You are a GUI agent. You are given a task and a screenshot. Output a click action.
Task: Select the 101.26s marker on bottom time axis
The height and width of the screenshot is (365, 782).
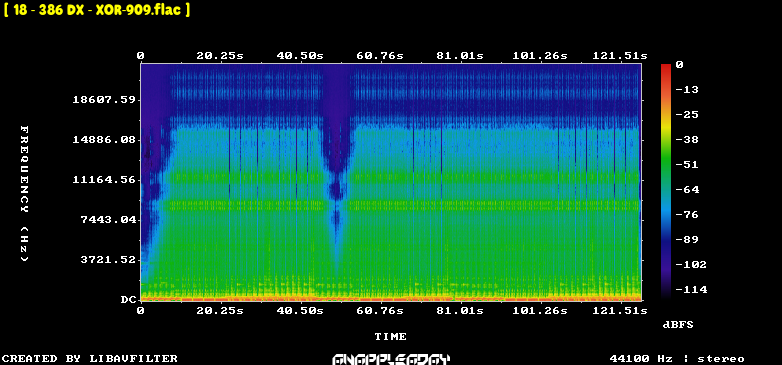point(540,311)
